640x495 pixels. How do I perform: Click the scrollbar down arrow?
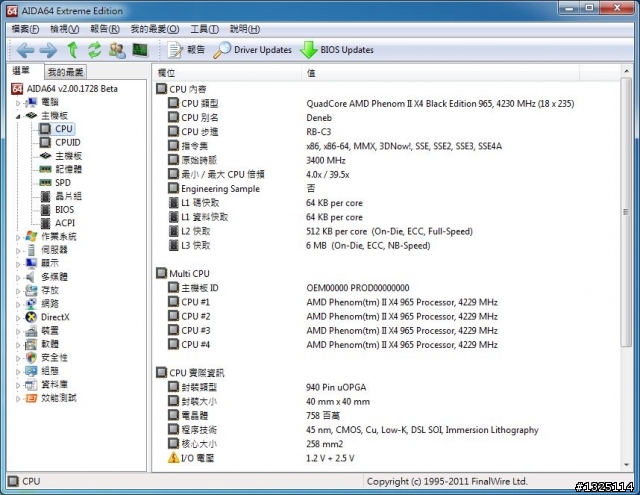pyautogui.click(x=626, y=465)
